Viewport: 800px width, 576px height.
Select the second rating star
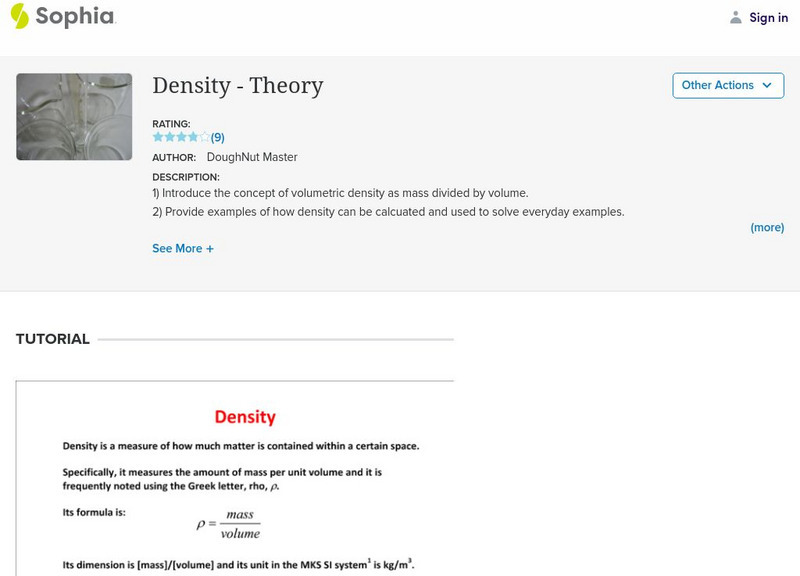[x=169, y=137]
